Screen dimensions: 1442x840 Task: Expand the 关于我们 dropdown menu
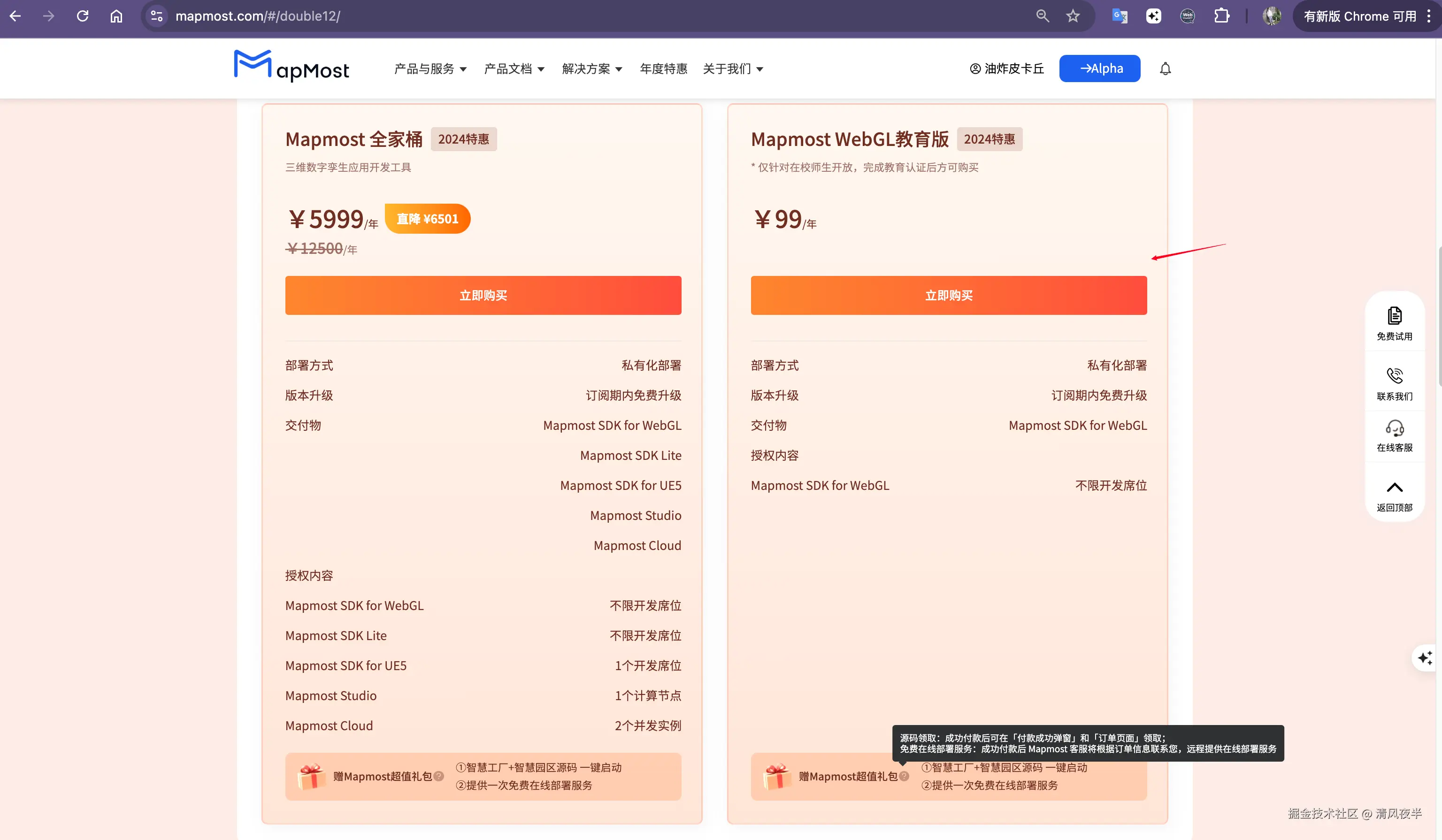(732, 69)
